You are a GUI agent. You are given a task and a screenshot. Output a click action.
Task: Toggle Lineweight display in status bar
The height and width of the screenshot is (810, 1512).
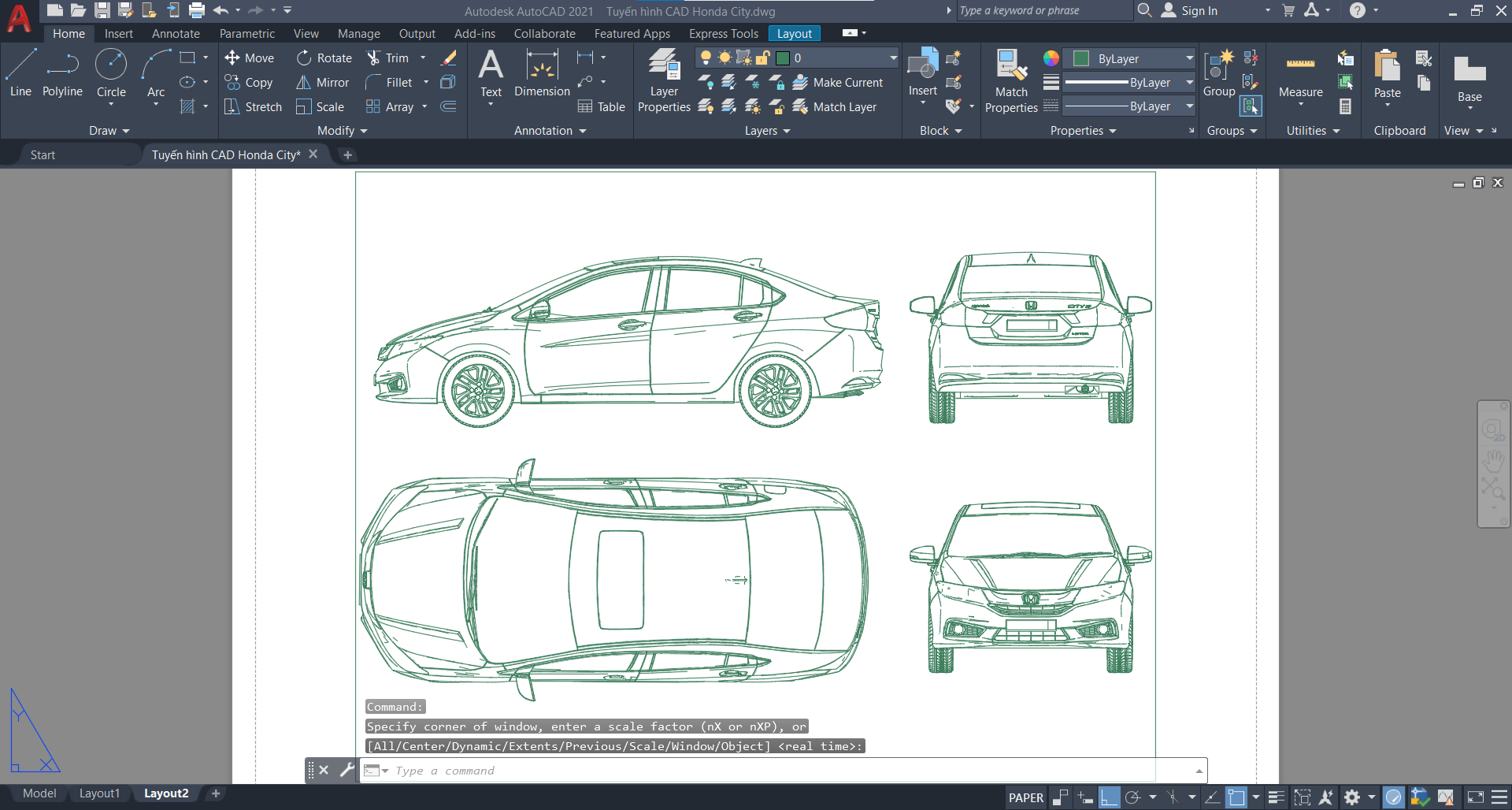(1277, 797)
